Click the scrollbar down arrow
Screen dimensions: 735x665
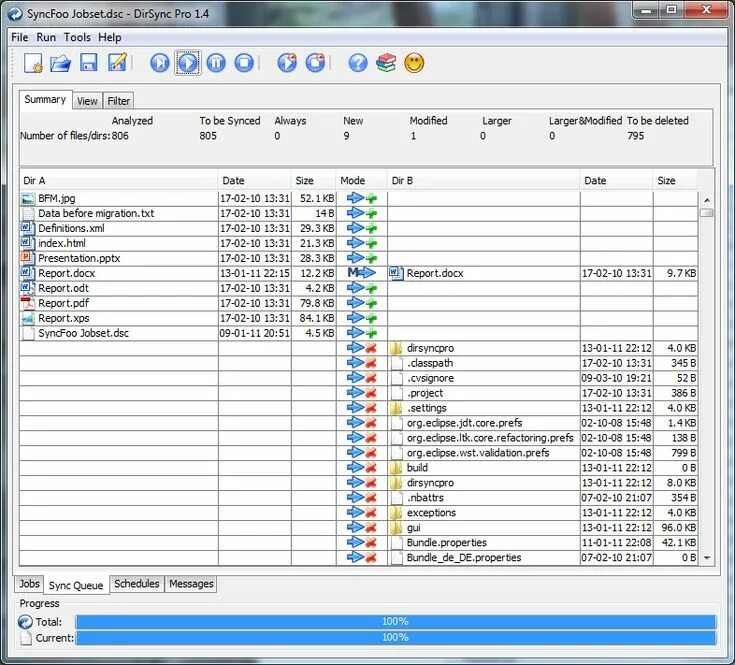click(x=707, y=558)
